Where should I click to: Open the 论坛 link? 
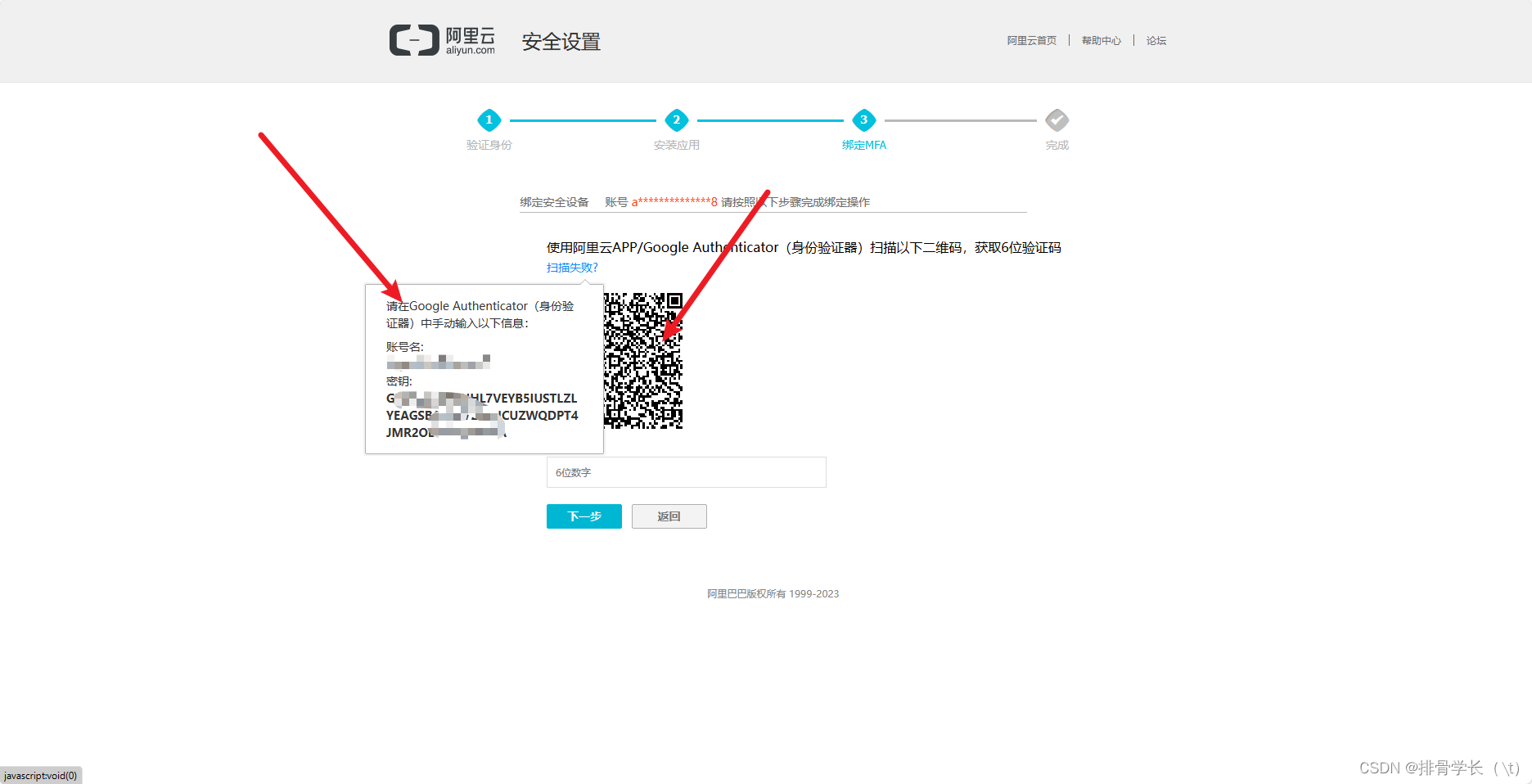click(1156, 40)
